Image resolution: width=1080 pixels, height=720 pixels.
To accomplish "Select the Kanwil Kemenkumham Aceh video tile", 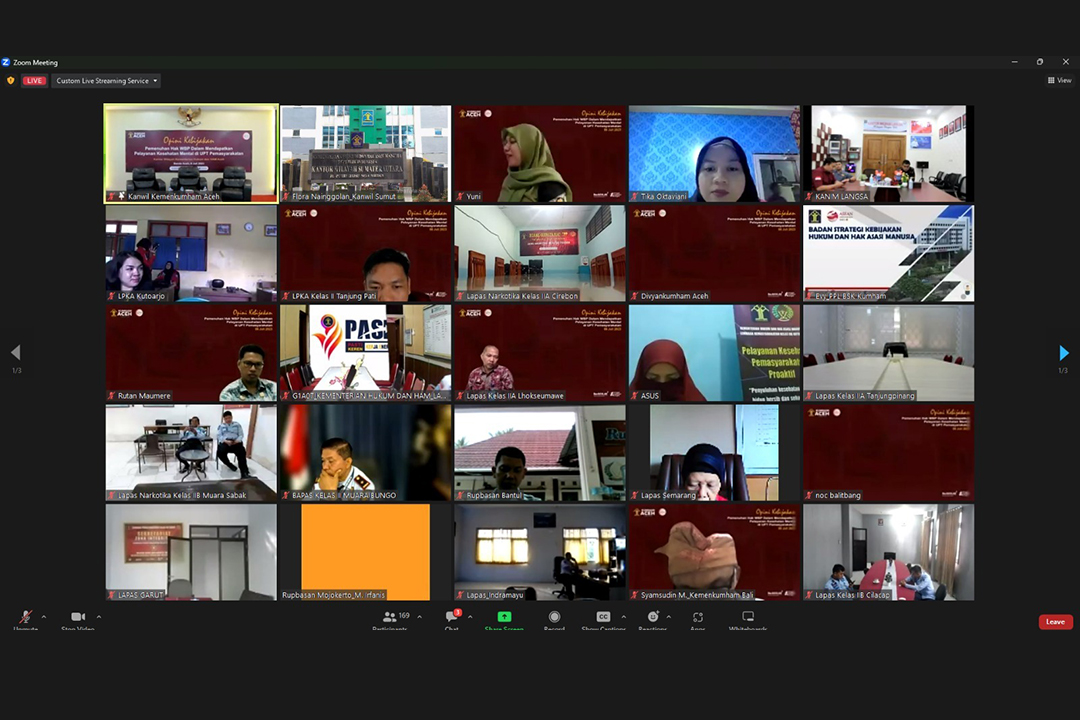I will [x=191, y=152].
